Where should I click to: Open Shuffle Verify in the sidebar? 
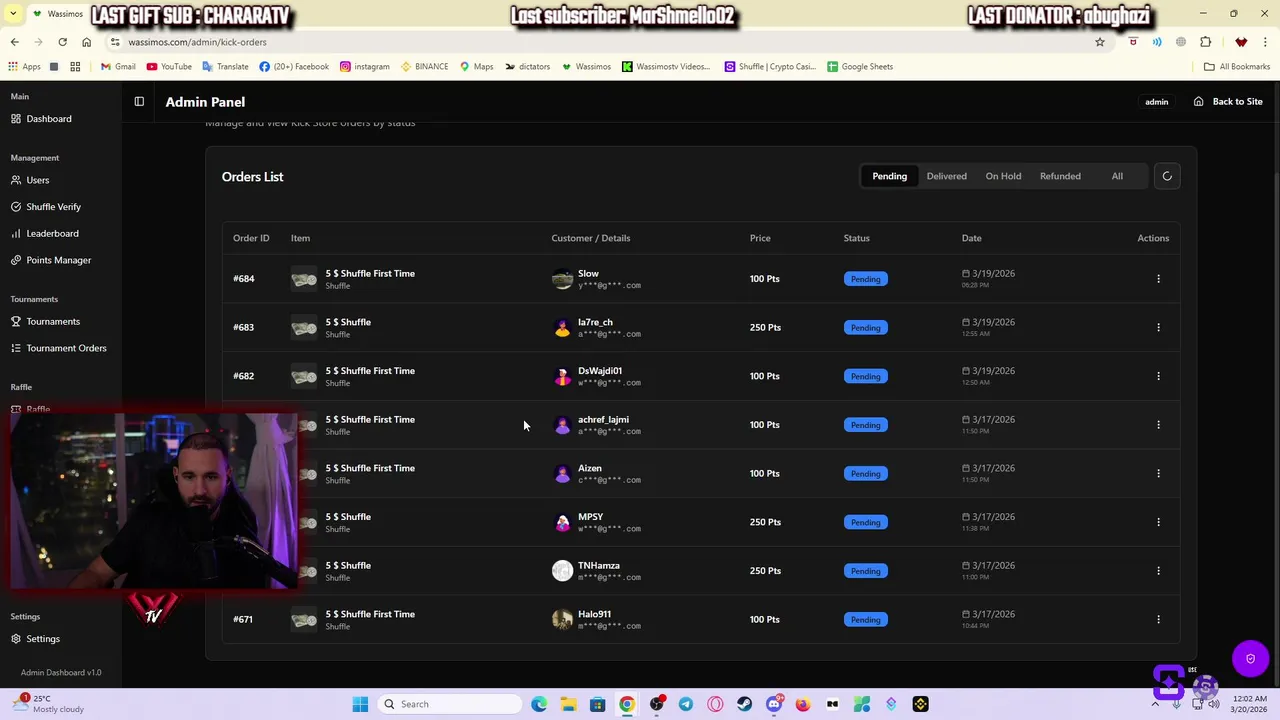tap(46, 207)
